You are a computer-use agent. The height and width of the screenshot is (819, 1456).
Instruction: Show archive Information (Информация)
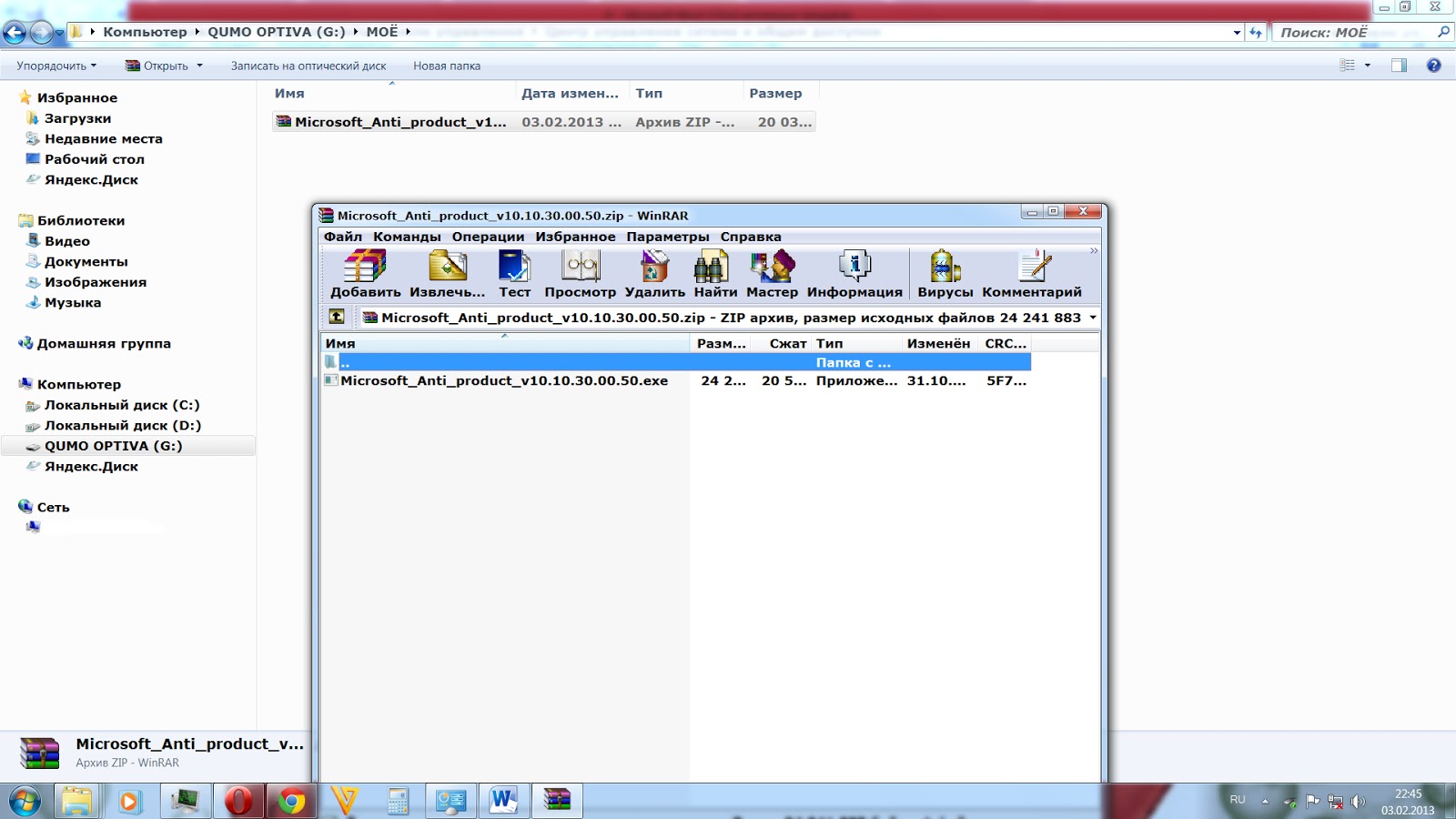coord(854,274)
